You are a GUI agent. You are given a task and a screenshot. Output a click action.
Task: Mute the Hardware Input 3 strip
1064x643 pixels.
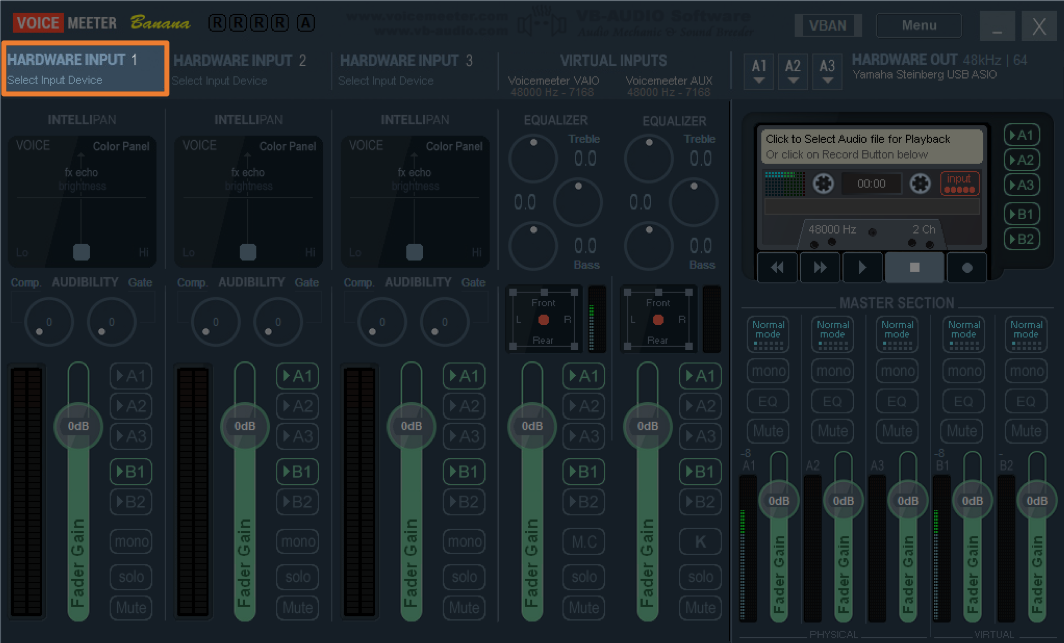coord(464,607)
